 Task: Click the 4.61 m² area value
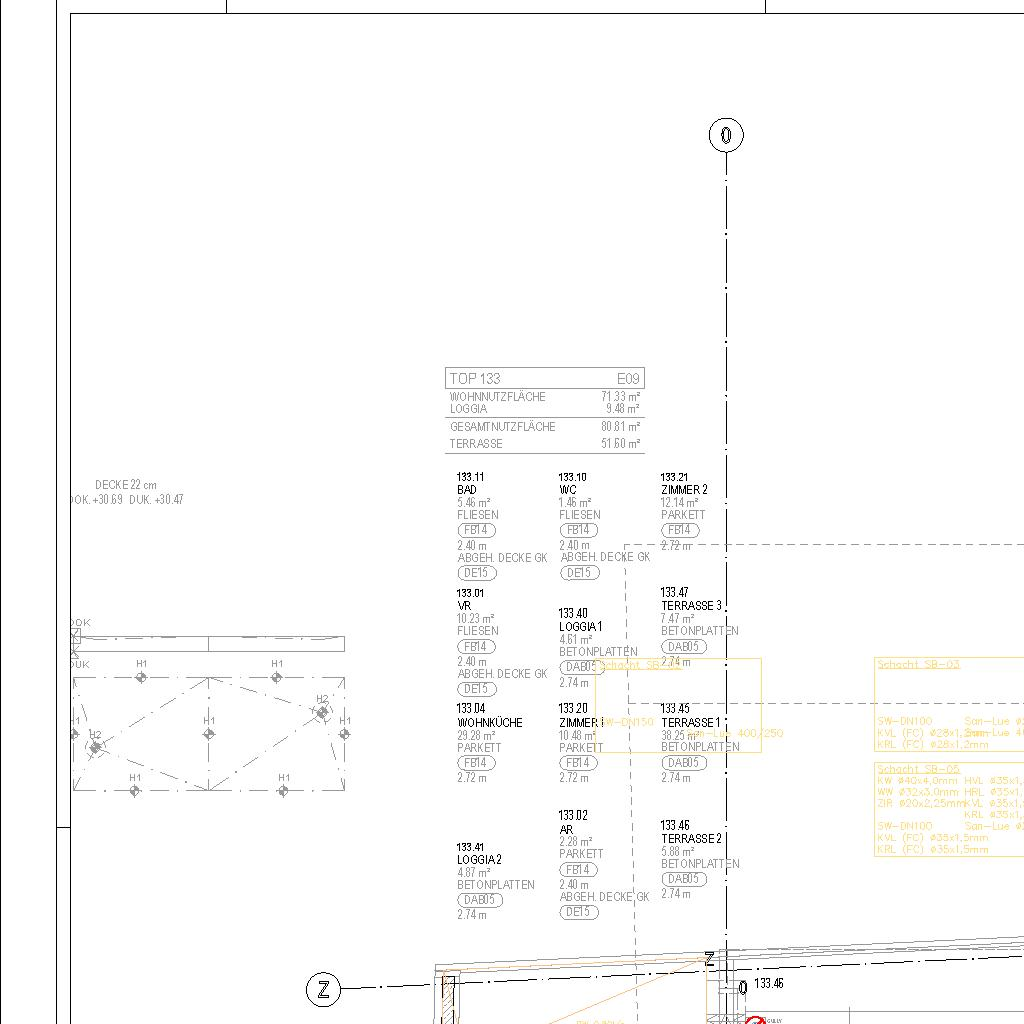pos(575,640)
